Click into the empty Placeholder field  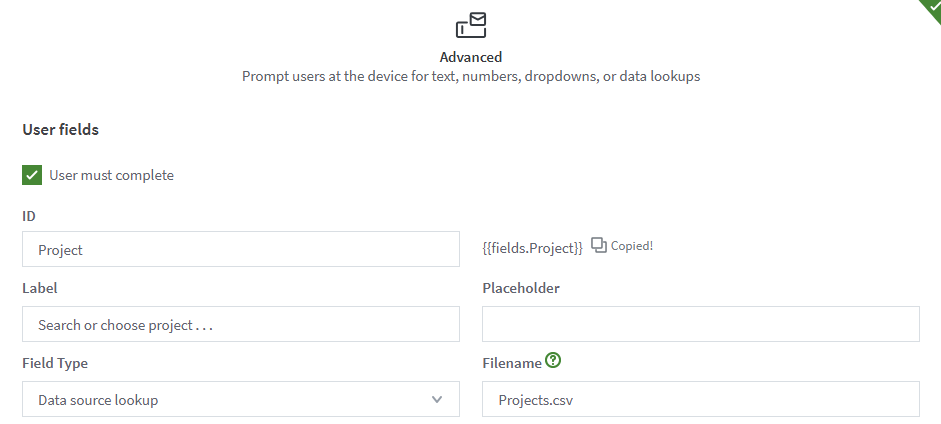(x=700, y=324)
